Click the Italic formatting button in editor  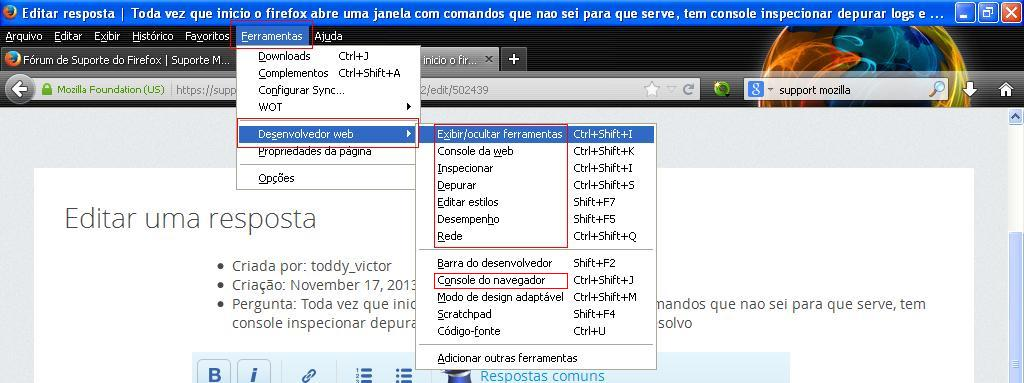(254, 374)
